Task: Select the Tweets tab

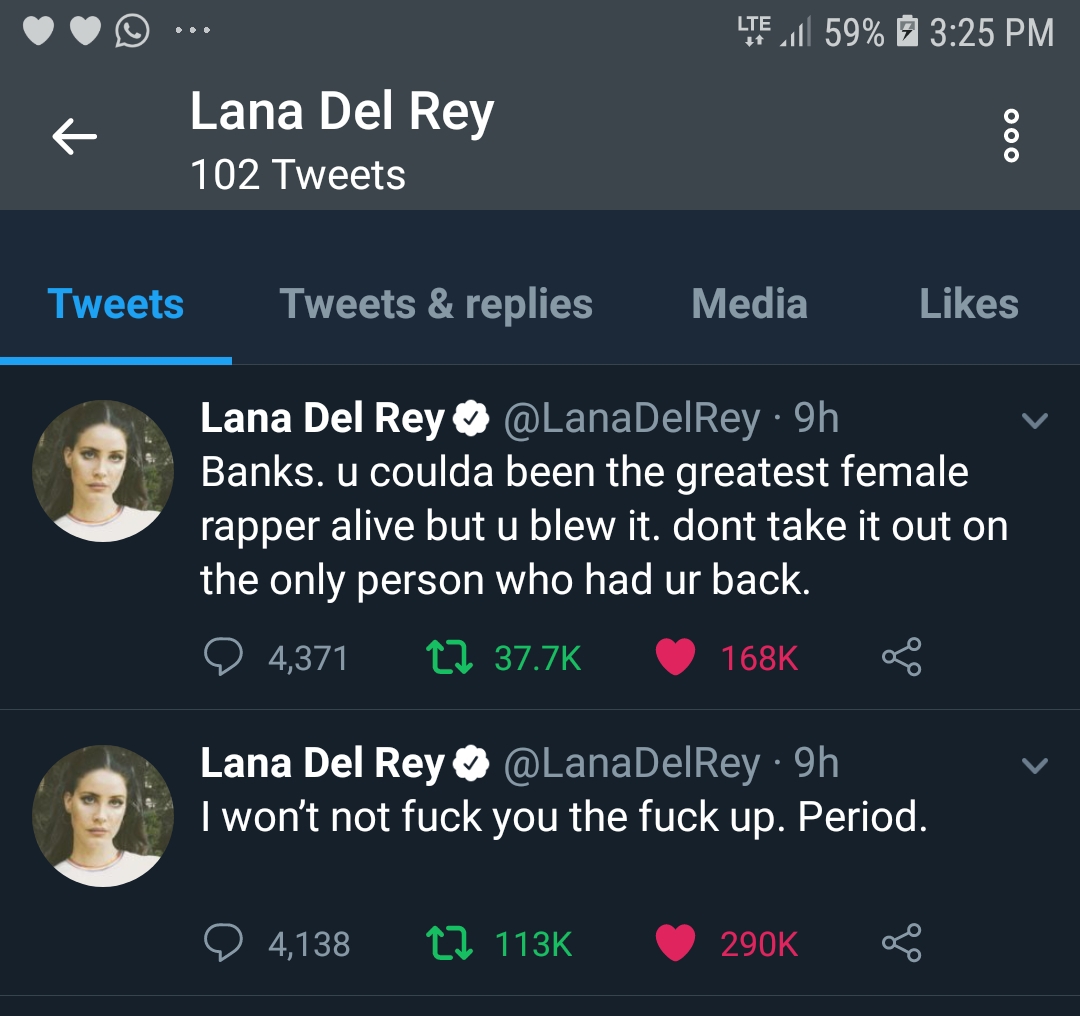Action: coord(116,304)
